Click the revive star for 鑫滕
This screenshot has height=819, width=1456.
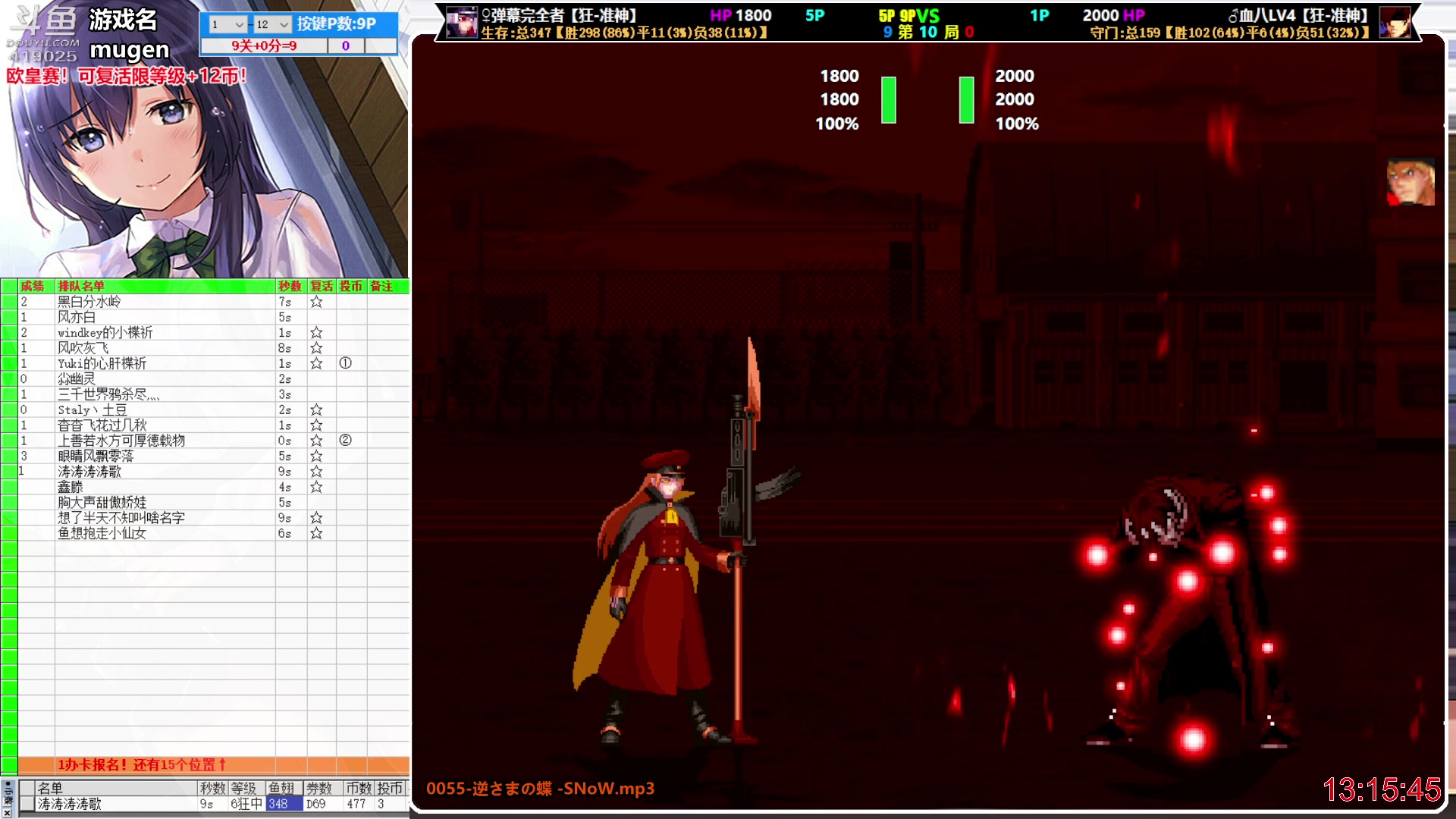(x=316, y=488)
